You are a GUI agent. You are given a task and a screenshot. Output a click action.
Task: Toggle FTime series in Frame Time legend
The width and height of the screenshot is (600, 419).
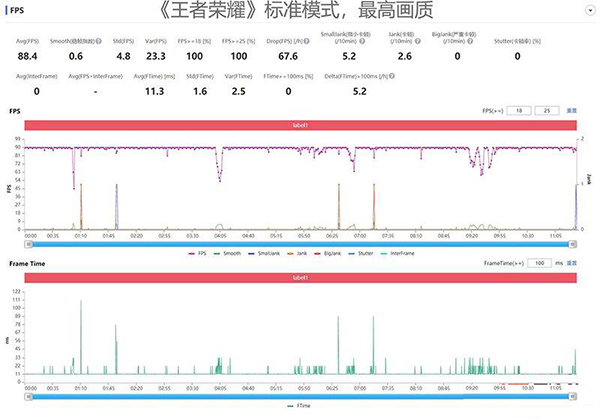click(x=299, y=406)
